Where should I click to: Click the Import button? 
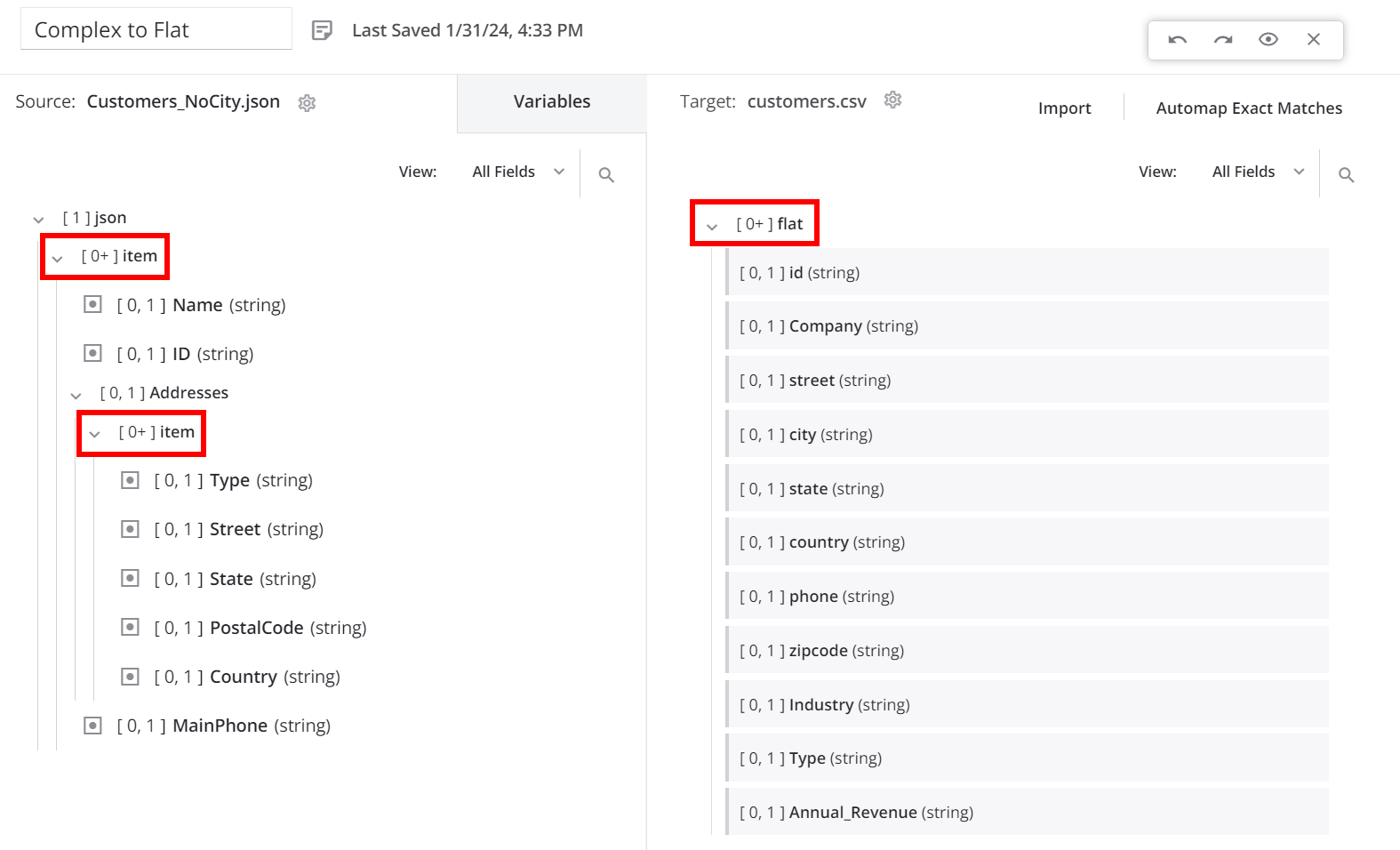pos(1064,108)
